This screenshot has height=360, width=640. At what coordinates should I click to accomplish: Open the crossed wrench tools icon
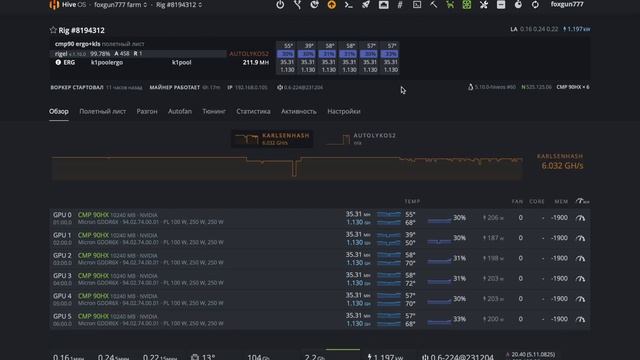pyautogui.click(x=484, y=4)
